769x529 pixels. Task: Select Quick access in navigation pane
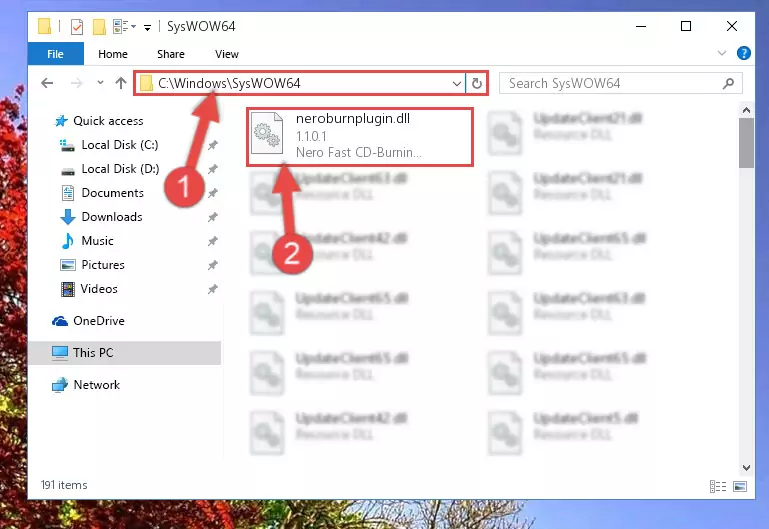coord(99,121)
